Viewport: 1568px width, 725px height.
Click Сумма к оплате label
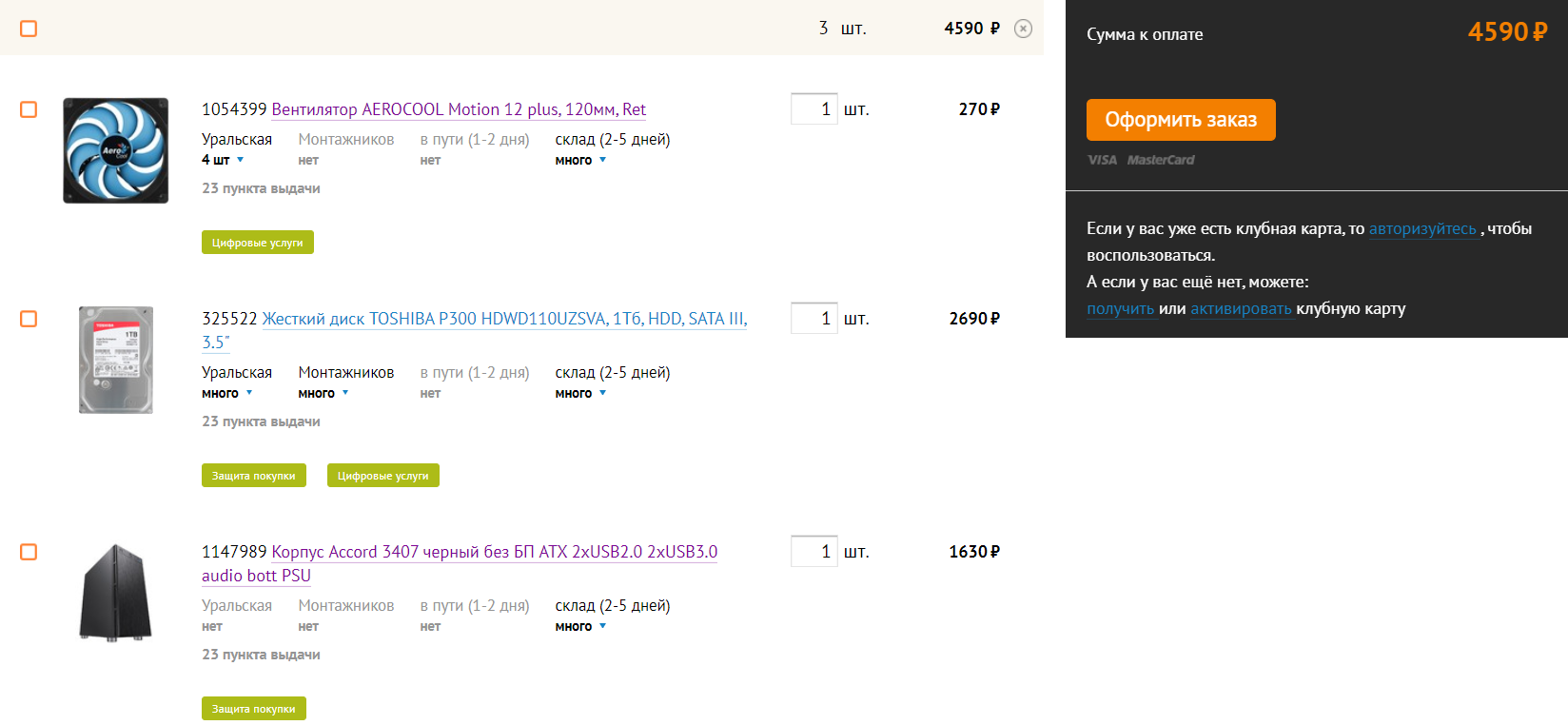click(1145, 34)
